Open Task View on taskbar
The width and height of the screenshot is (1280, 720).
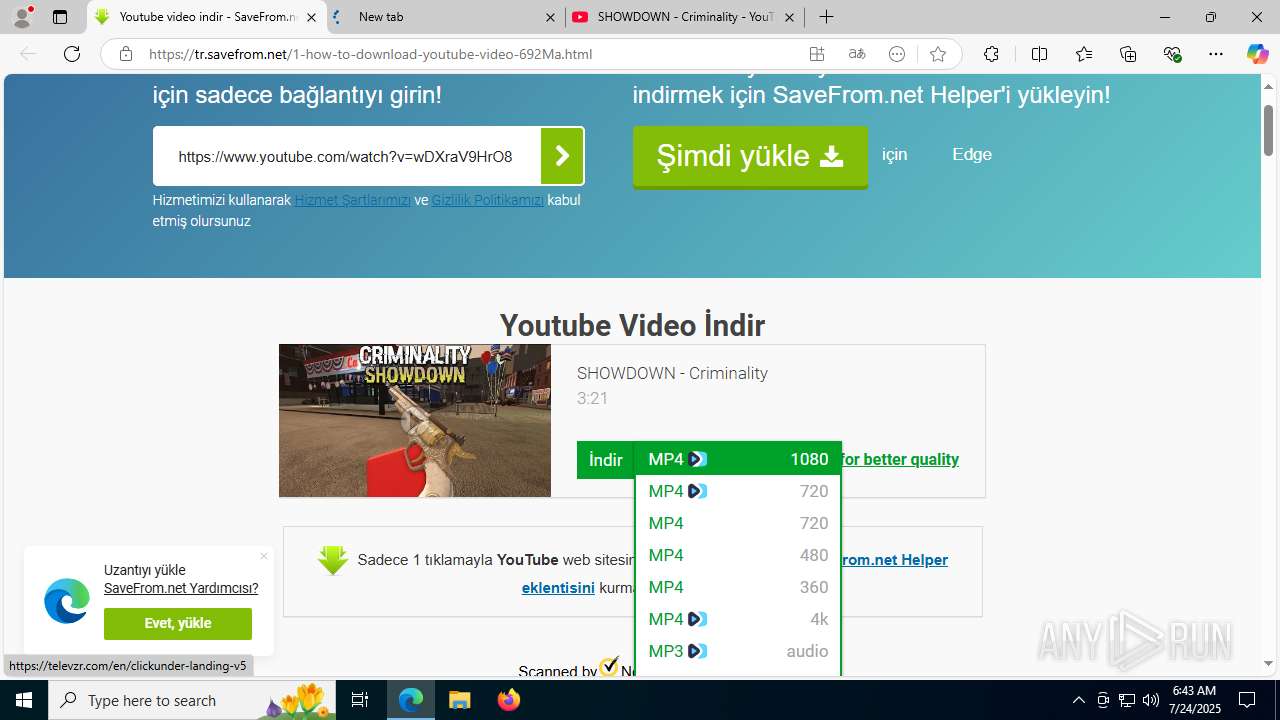[x=360, y=700]
